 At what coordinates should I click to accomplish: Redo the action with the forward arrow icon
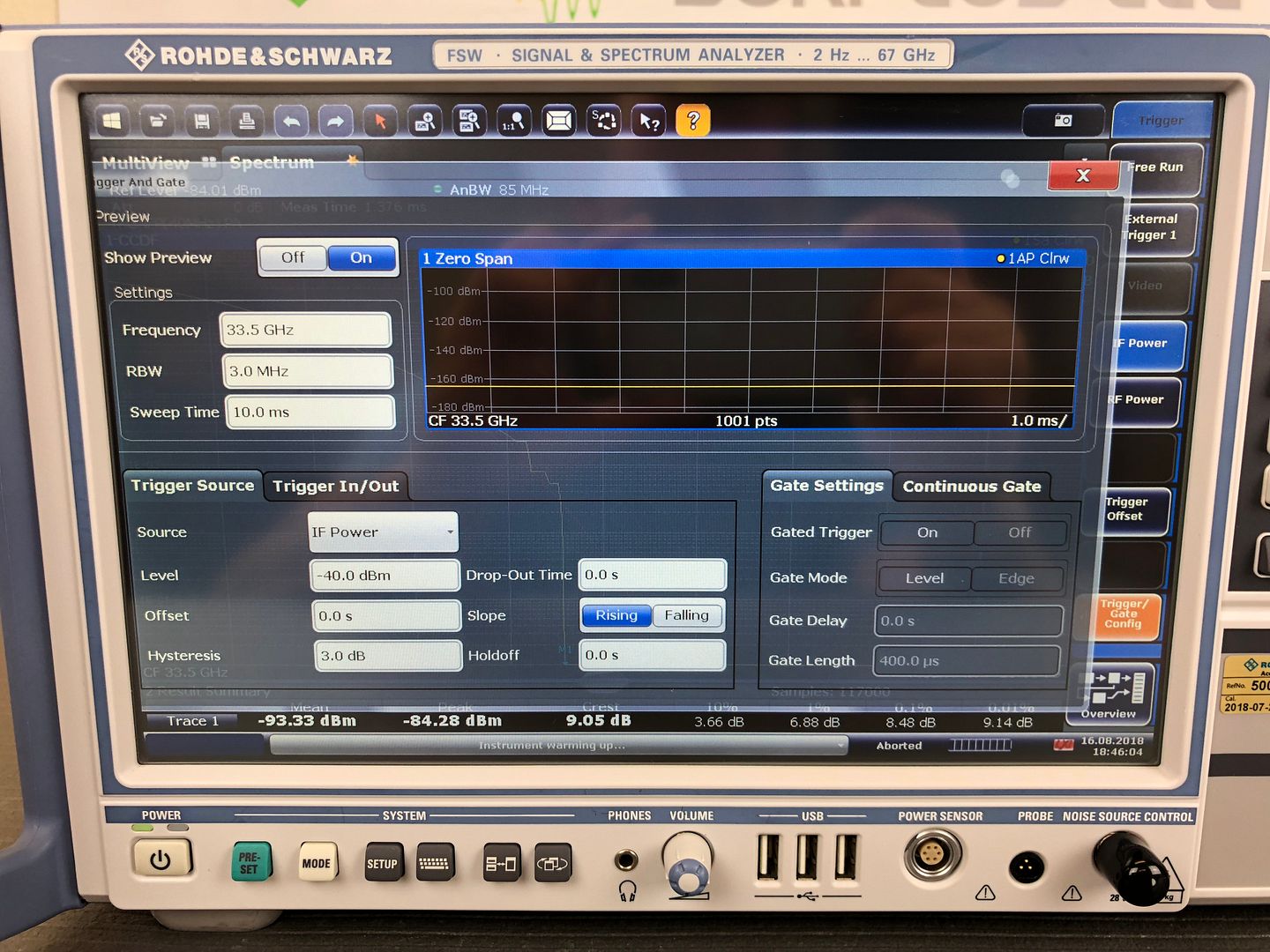[335, 121]
